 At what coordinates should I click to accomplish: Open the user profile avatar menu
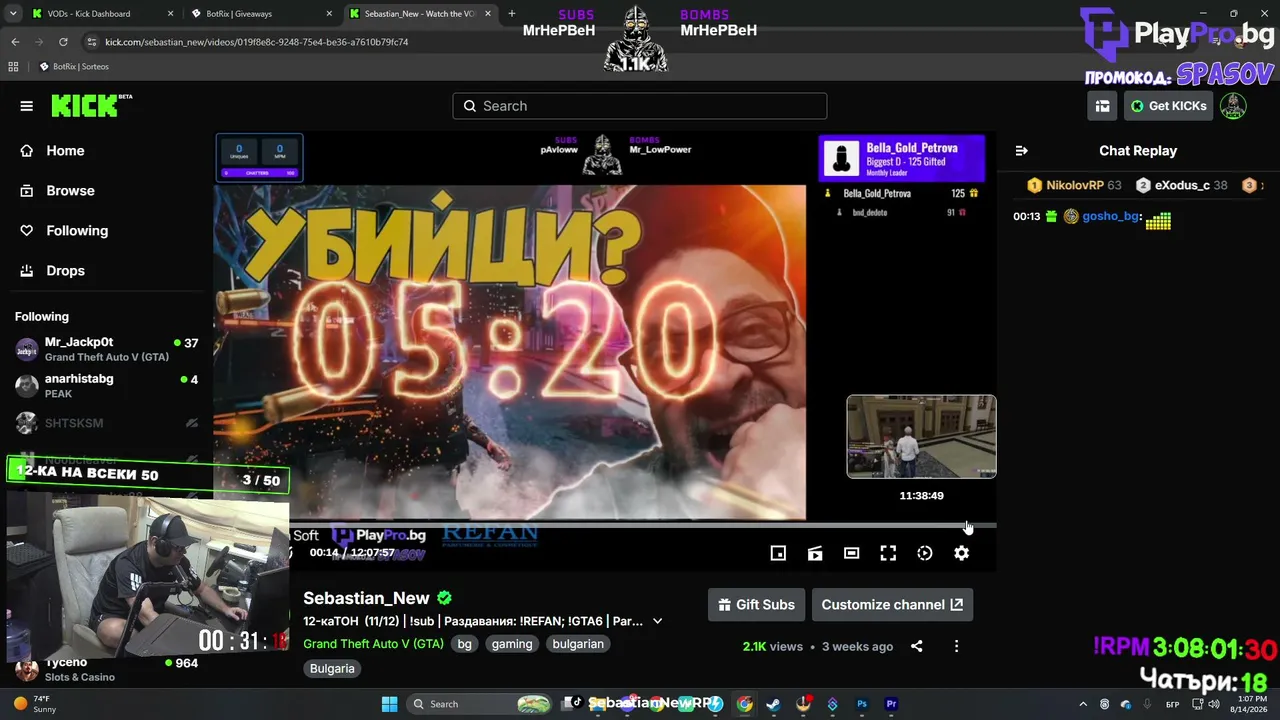click(x=1233, y=106)
